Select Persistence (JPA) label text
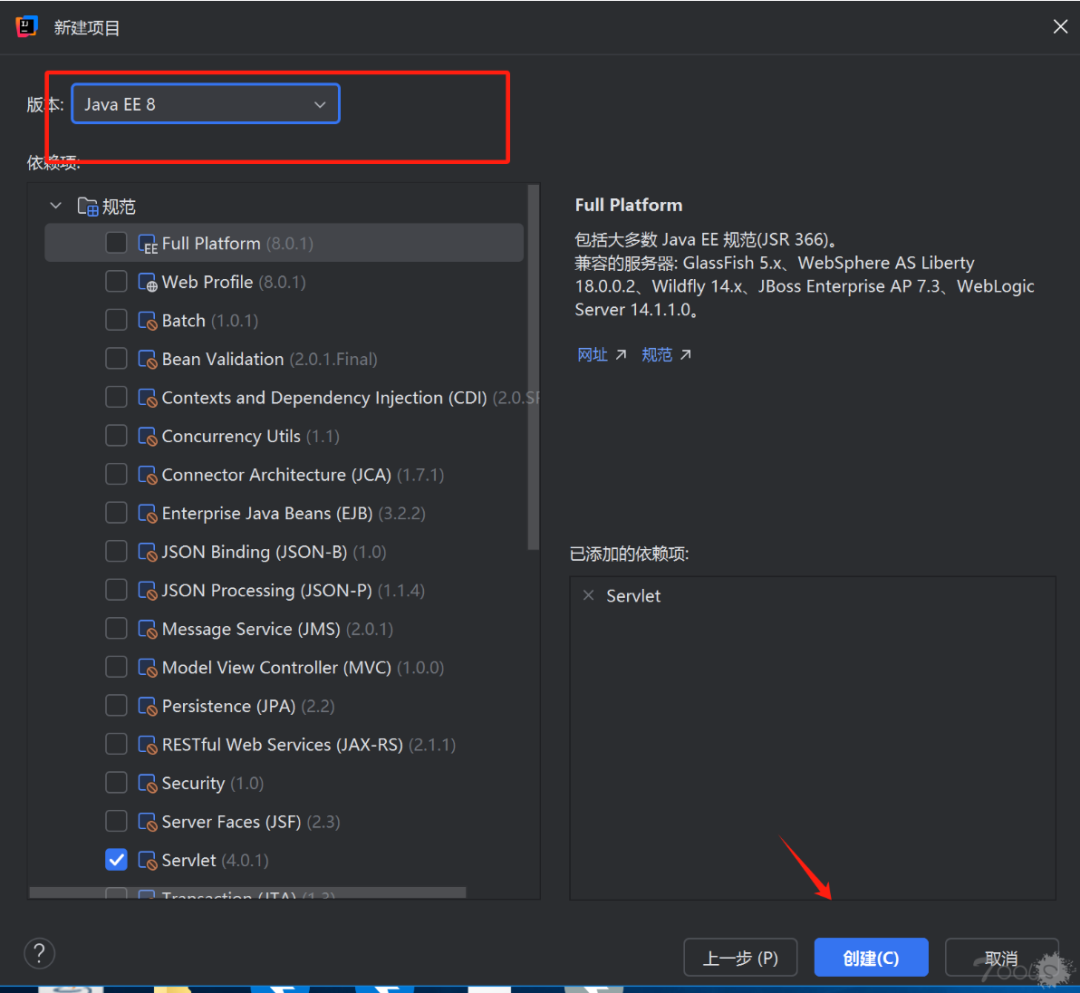 [x=229, y=706]
